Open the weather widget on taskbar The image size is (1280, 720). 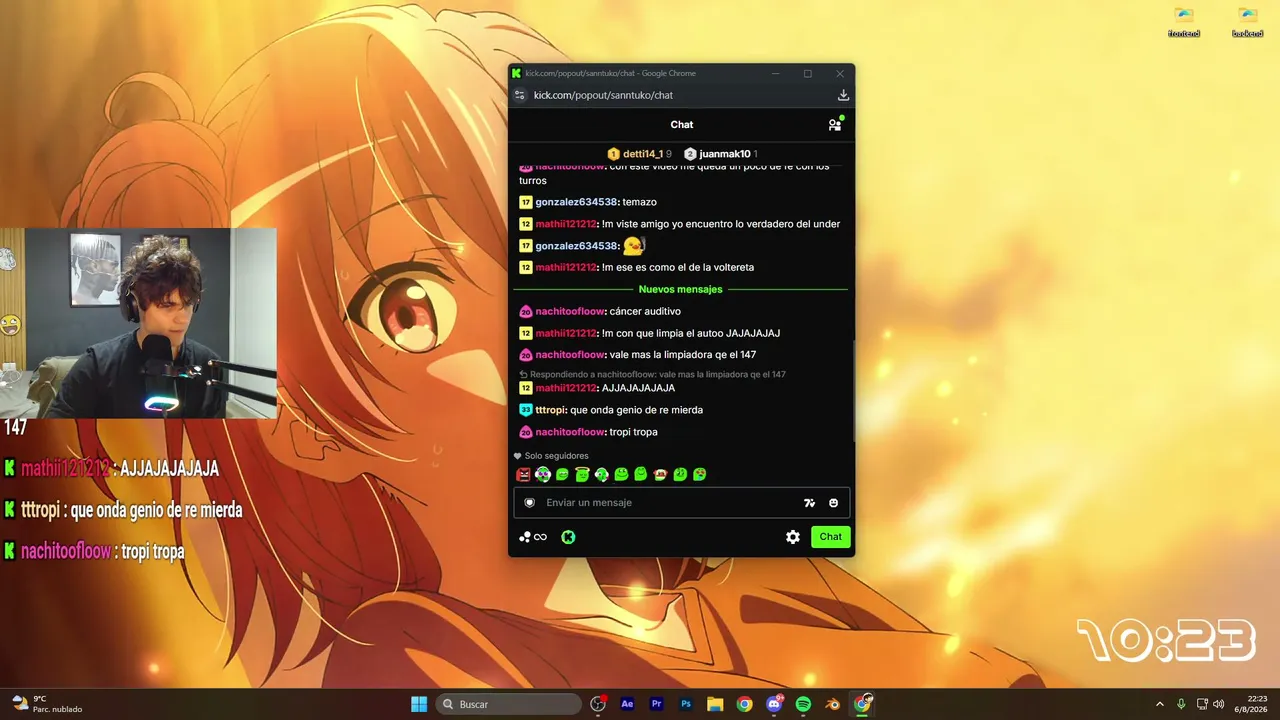click(x=46, y=704)
